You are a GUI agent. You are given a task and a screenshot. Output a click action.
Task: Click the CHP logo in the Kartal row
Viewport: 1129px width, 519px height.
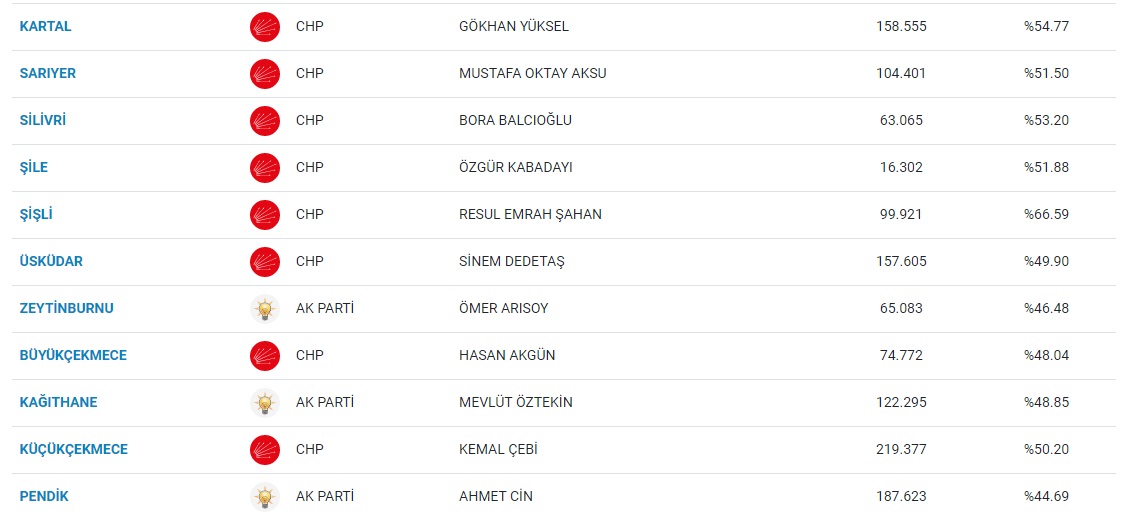click(264, 27)
